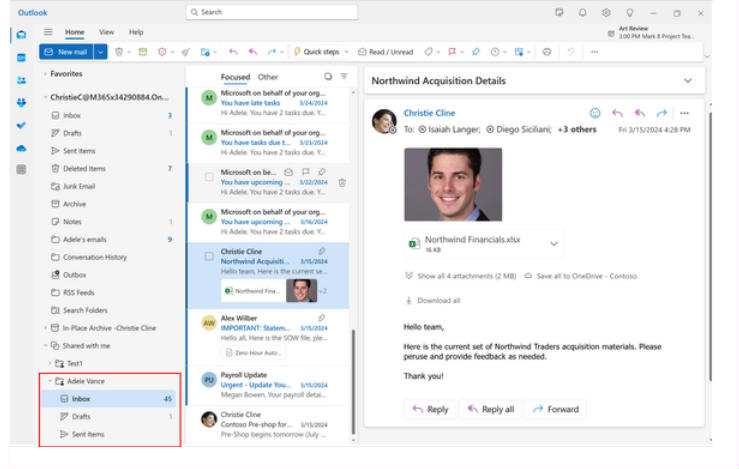Click the Forward arrow in ribbon
739x469 pixels.
[272, 52]
